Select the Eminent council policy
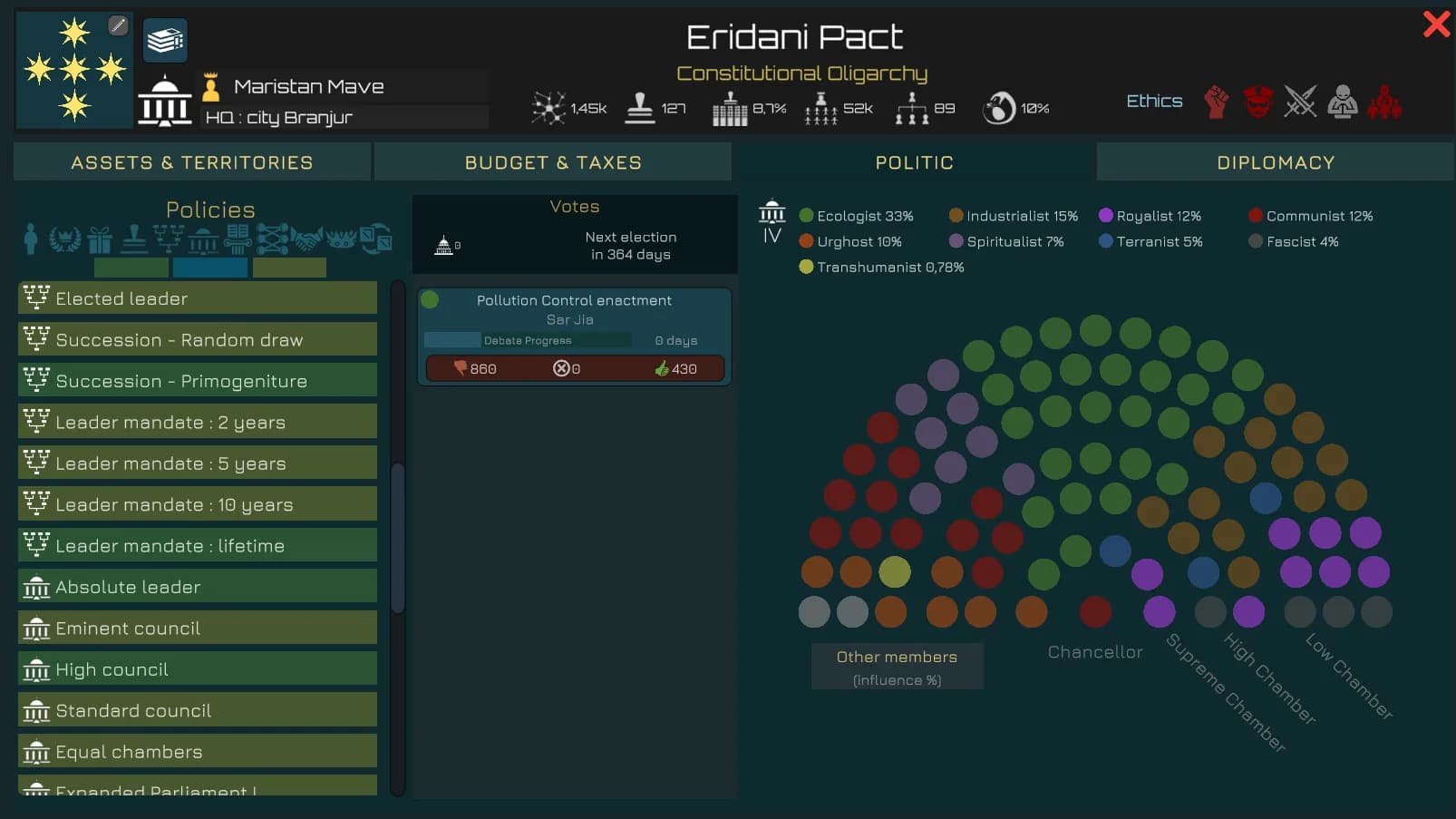 pyautogui.click(x=198, y=628)
